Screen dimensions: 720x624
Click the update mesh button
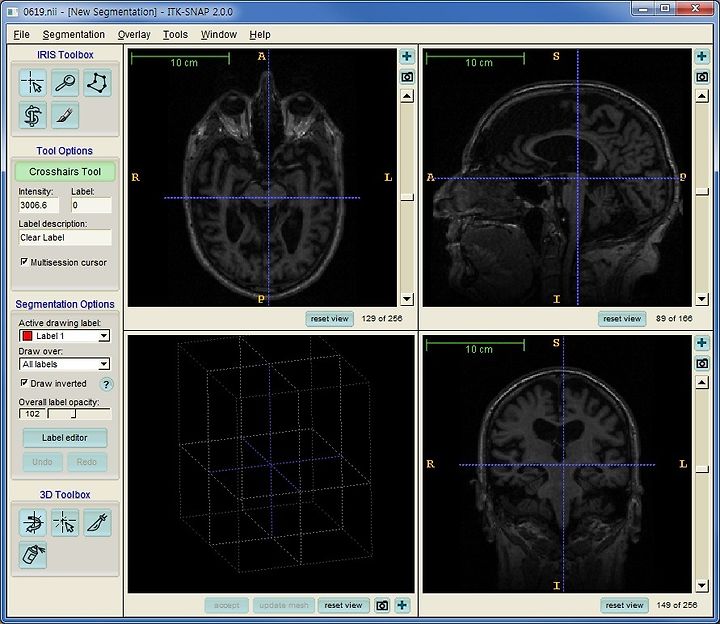[284, 605]
